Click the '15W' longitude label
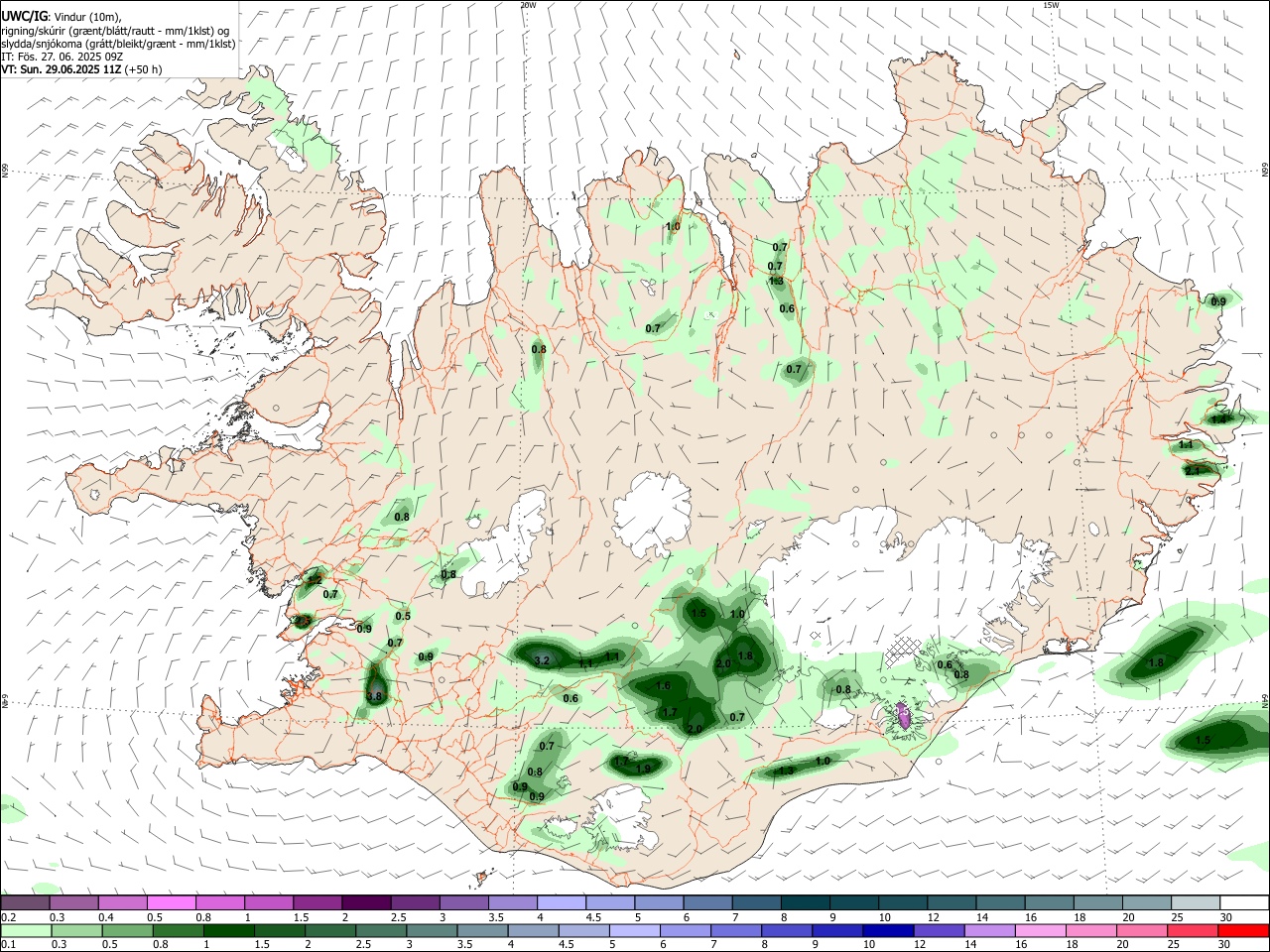The width and height of the screenshot is (1270, 952). 1051,5
